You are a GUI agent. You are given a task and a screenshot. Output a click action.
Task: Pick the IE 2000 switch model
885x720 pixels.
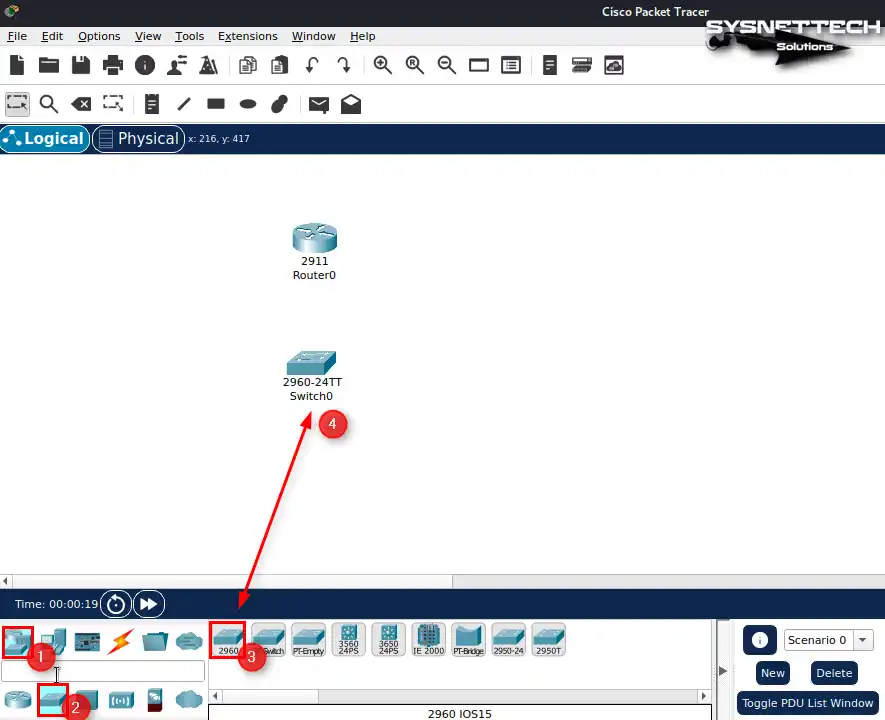coord(428,640)
